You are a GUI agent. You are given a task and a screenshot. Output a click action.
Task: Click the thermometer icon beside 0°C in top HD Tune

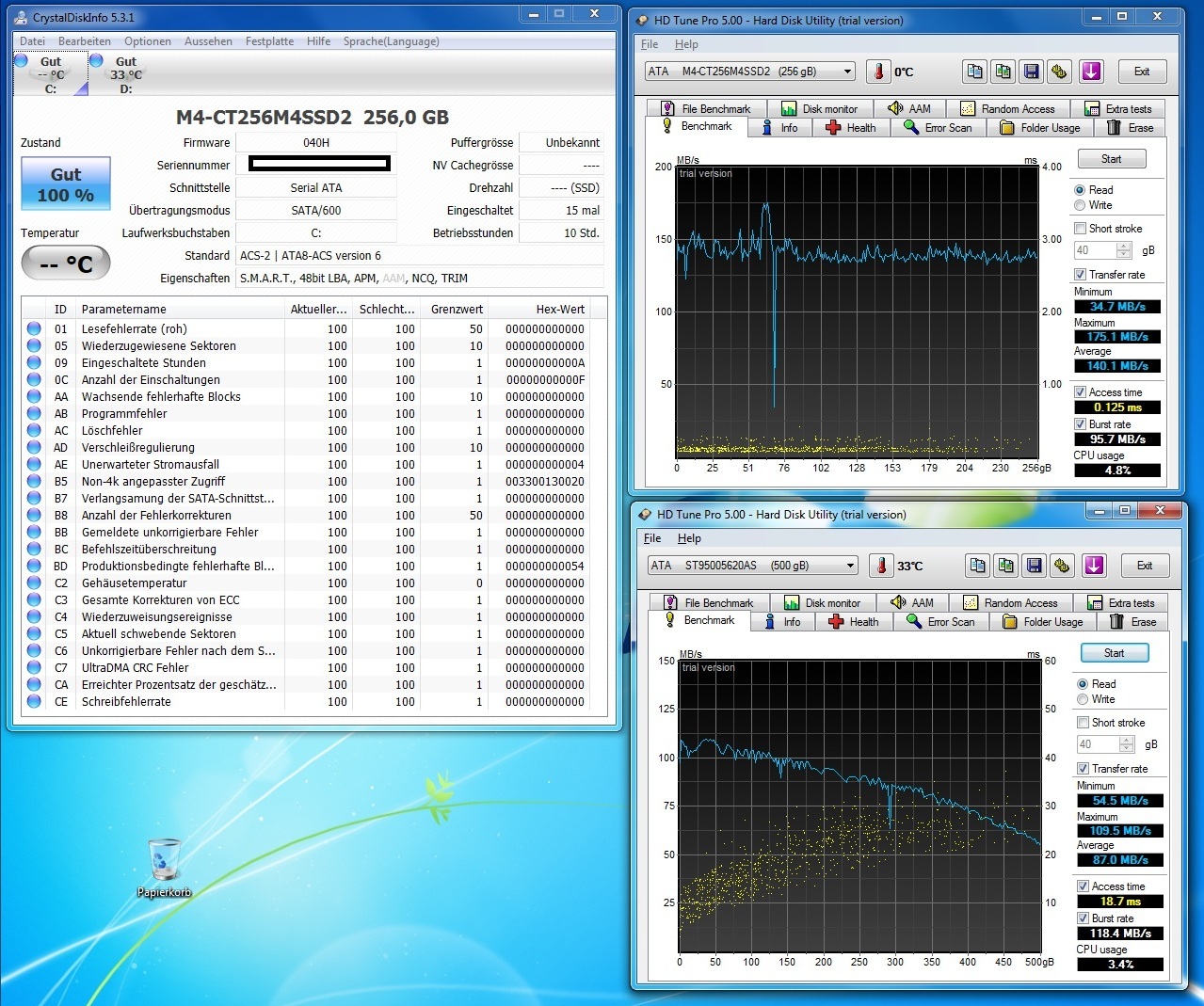878,72
